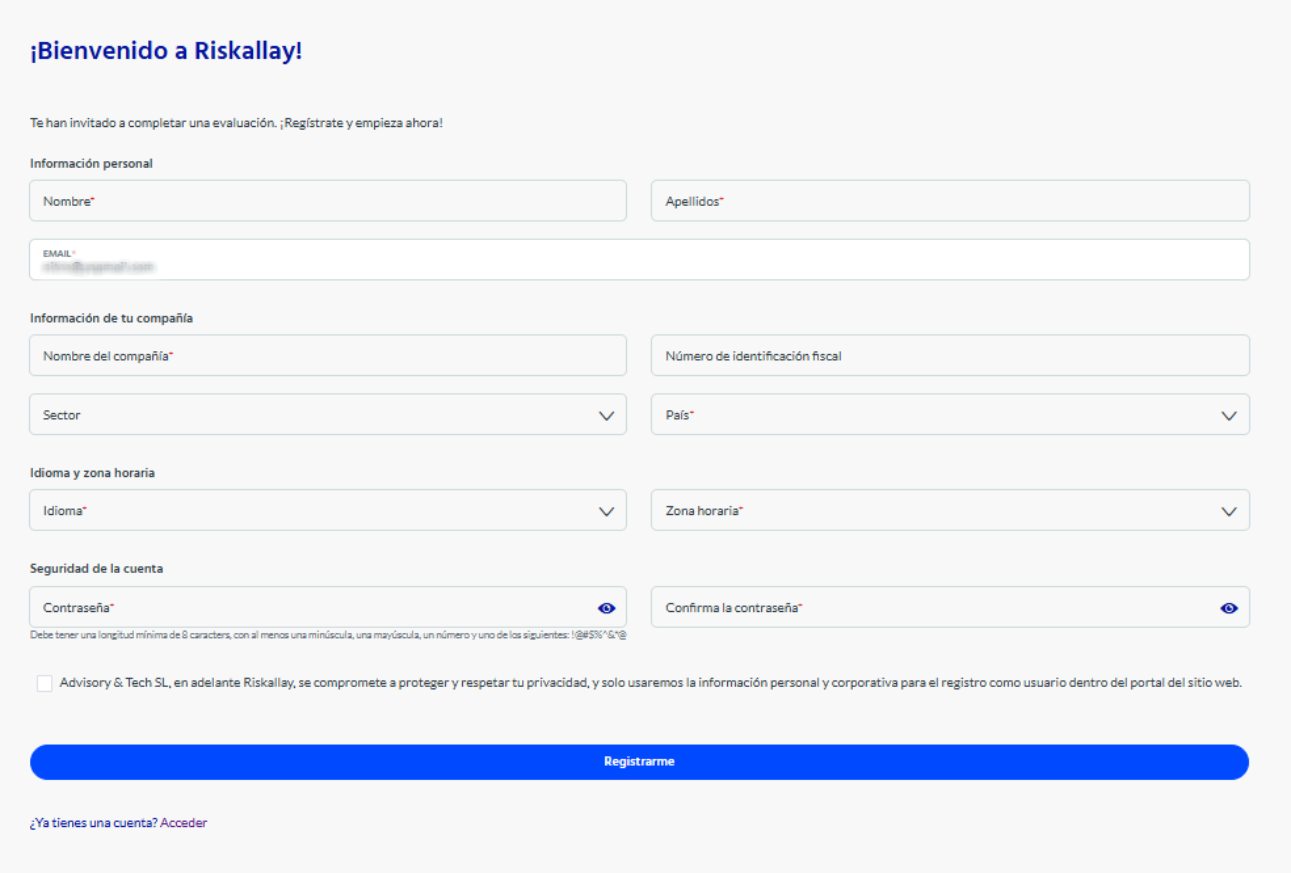Click the Idioma y zona horaria label
This screenshot has height=873, width=1291.
92,473
